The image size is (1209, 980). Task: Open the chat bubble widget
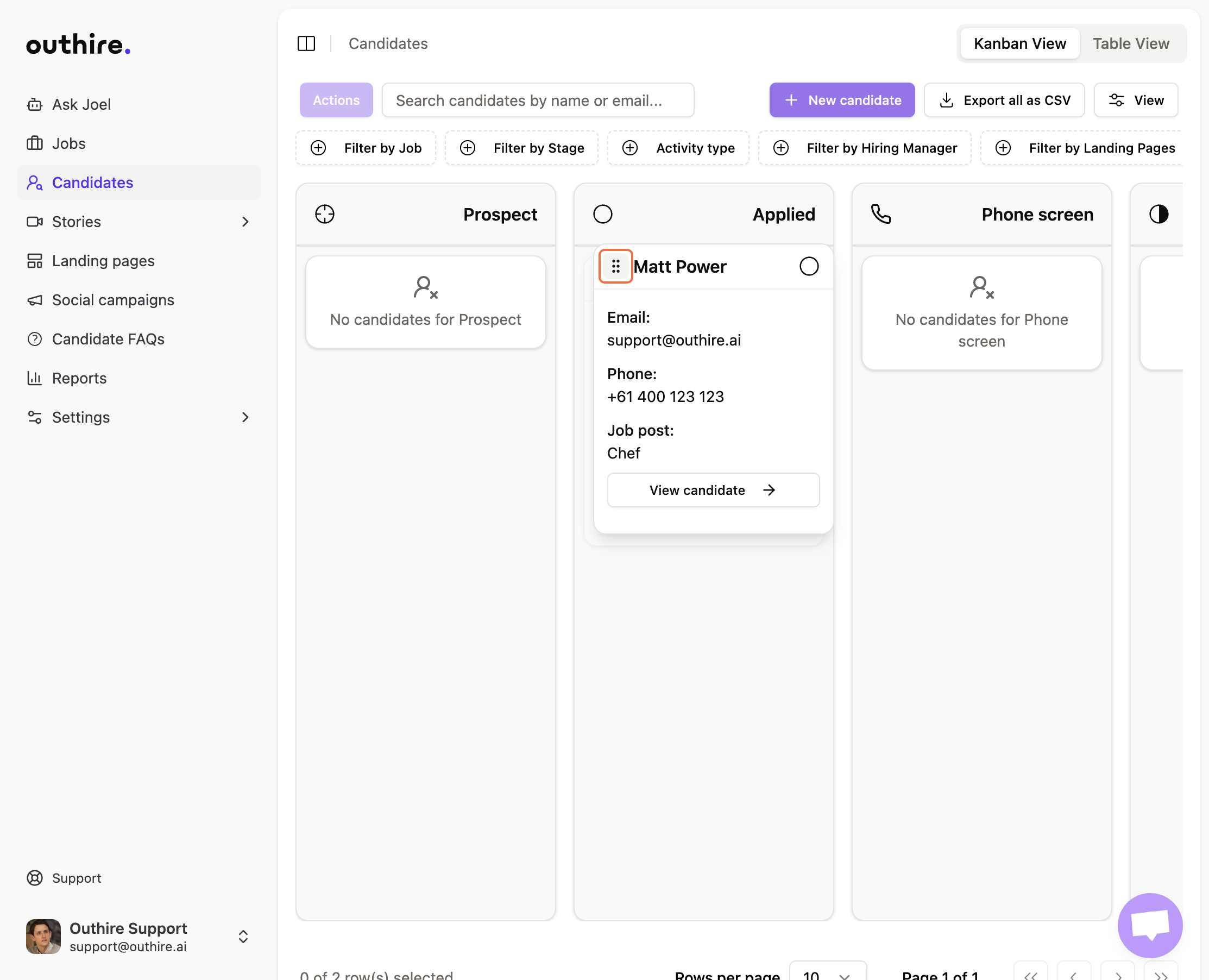click(1149, 925)
